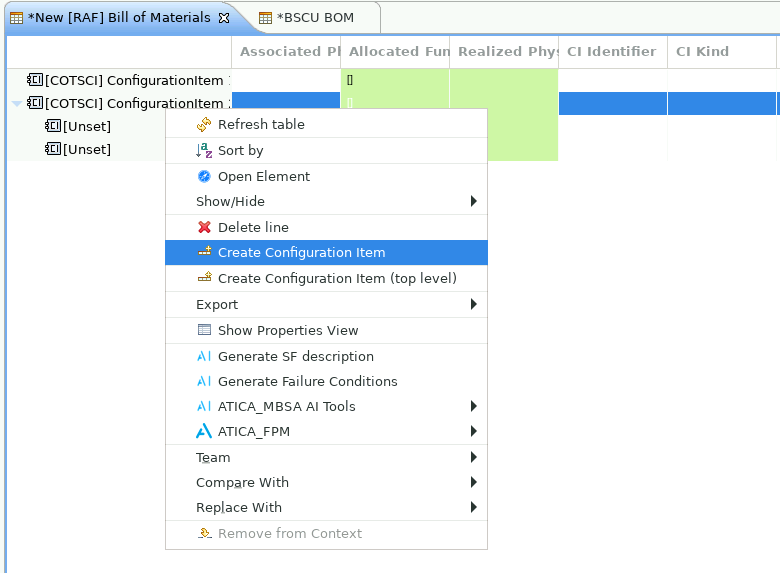Click the CI icon of the selected COTSCI row

pyautogui.click(x=35, y=102)
